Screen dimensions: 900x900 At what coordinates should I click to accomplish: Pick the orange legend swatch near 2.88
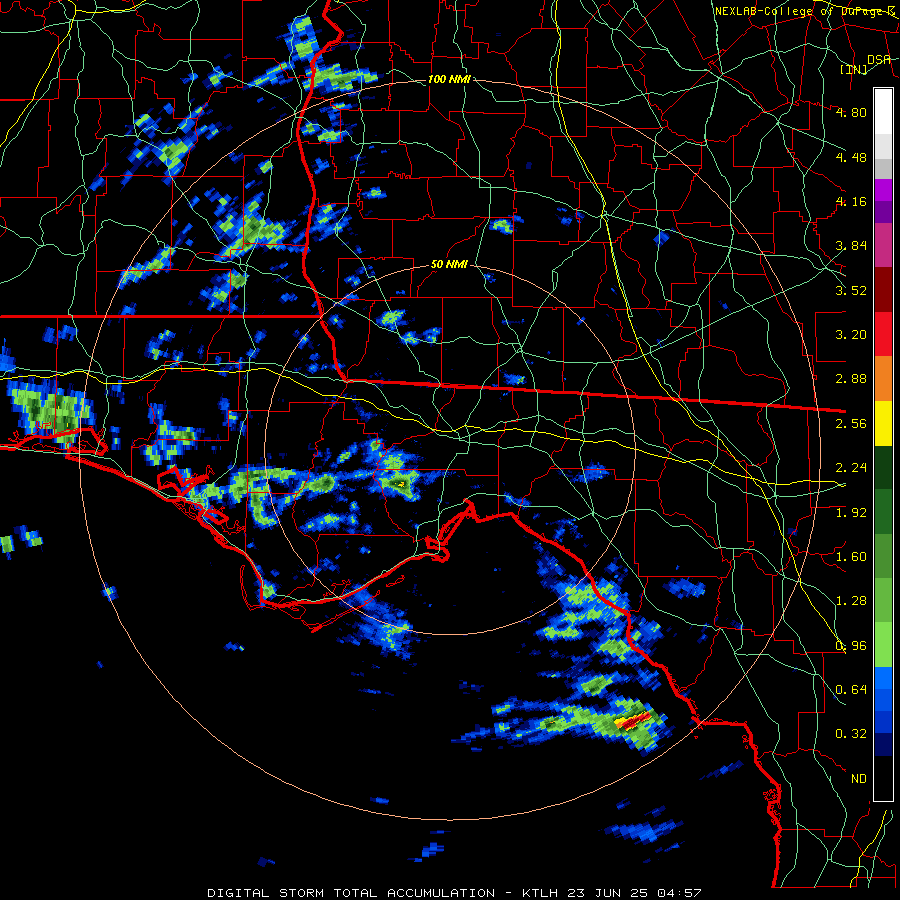(883, 378)
